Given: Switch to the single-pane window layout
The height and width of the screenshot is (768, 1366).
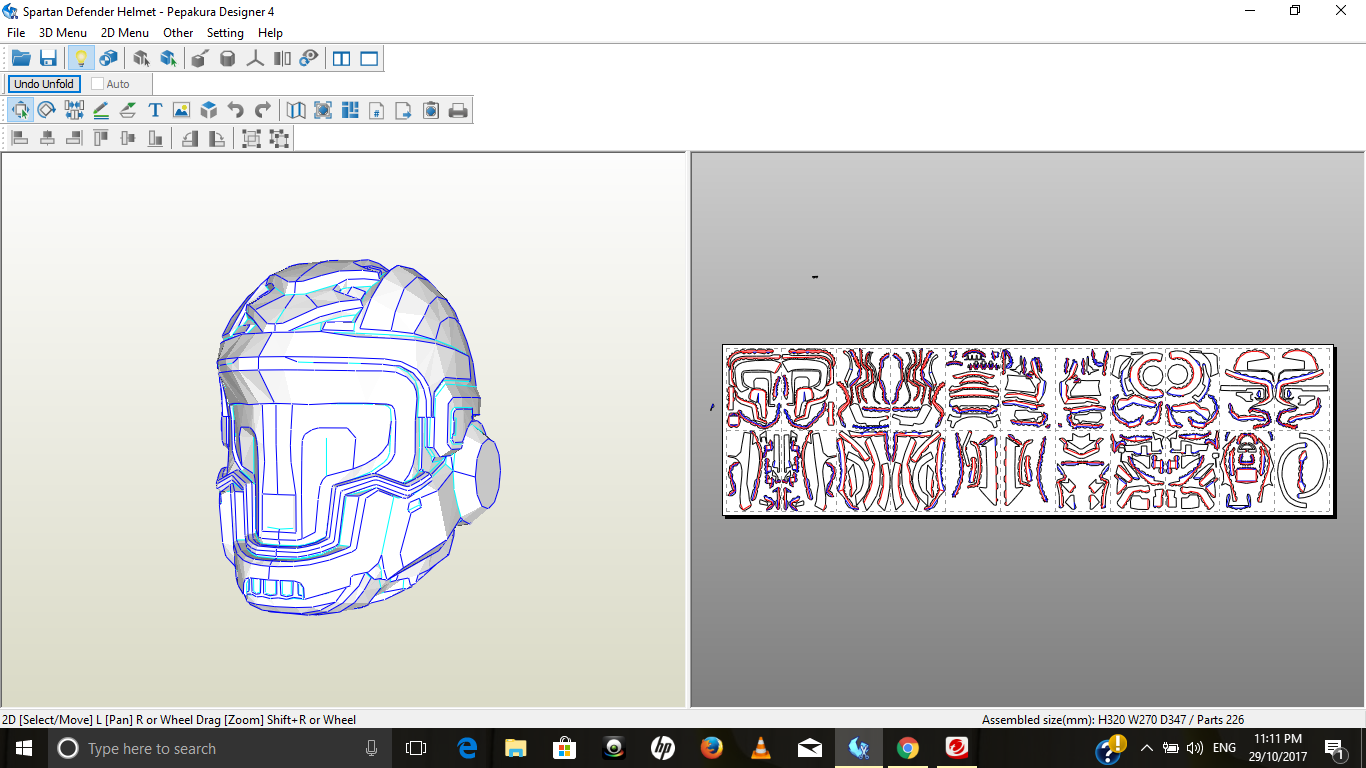Looking at the screenshot, I should tap(369, 59).
